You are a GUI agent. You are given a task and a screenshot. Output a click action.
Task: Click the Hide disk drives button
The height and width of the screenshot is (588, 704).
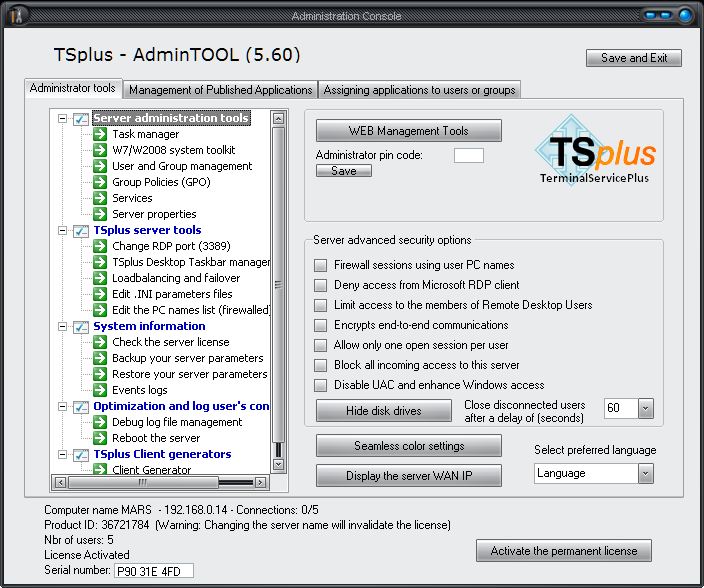click(x=383, y=411)
